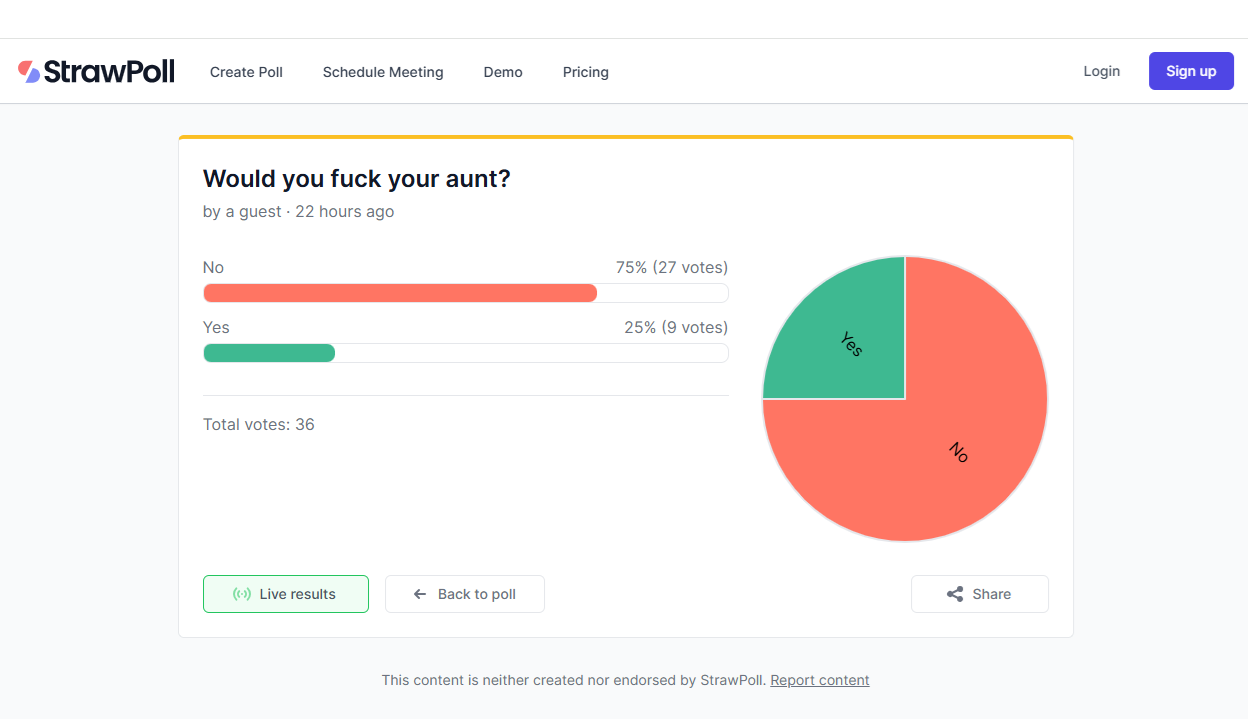Click the '25% (9 votes)' text
Screen dimensions: 1248x719
pos(676,328)
